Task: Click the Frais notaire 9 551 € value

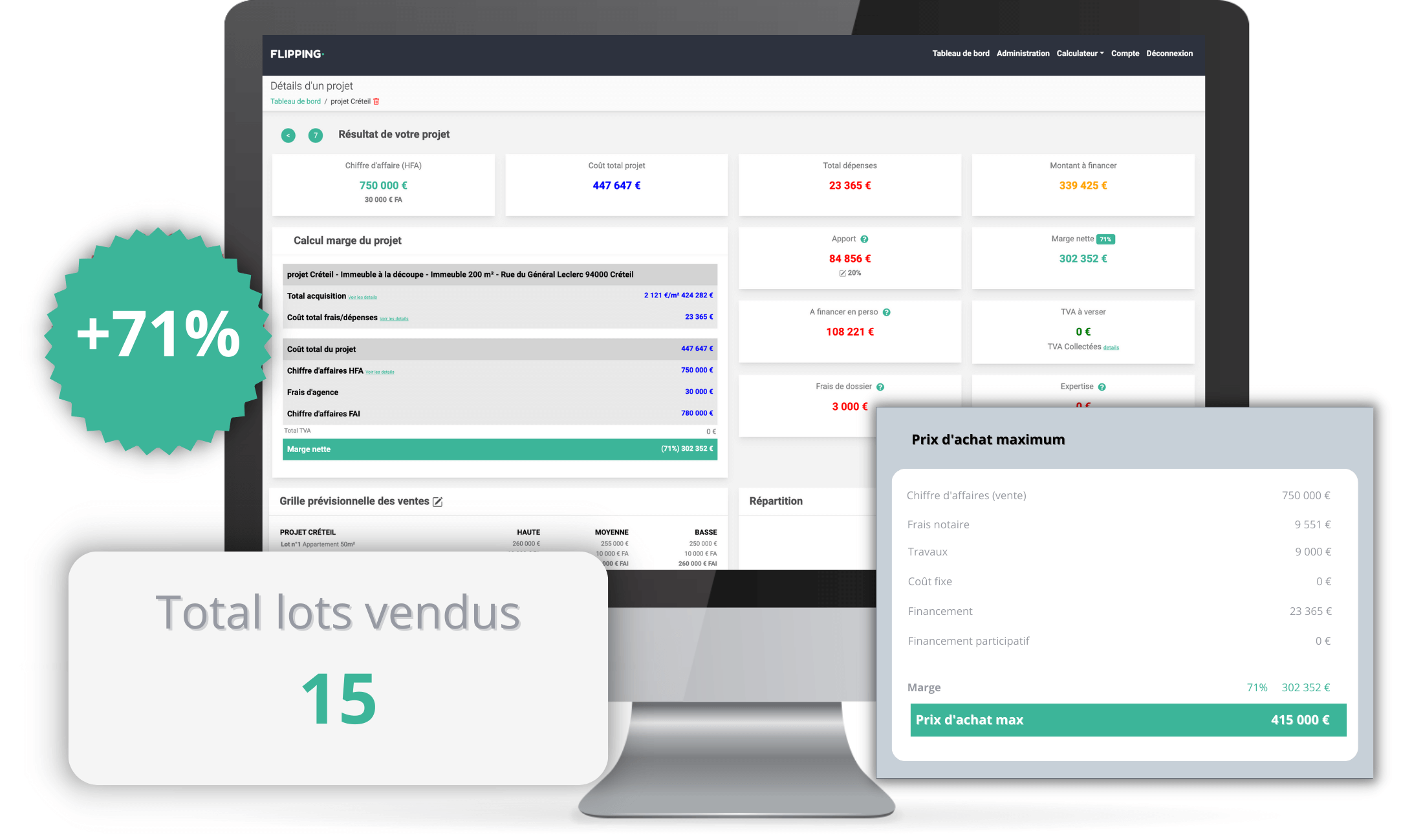Action: click(1312, 525)
